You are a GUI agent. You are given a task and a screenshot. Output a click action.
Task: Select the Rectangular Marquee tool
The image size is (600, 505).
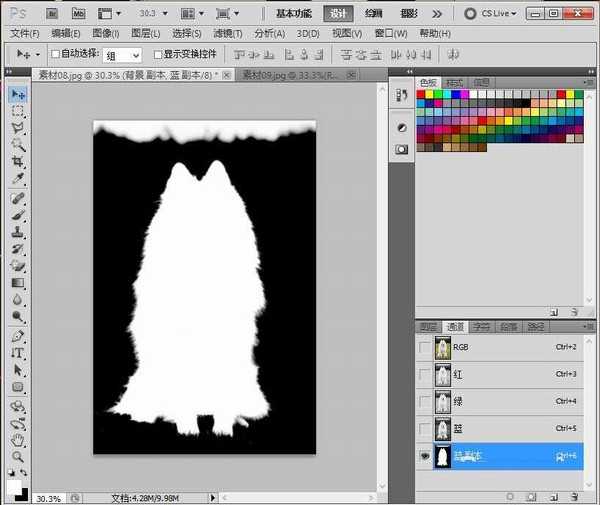[18, 112]
